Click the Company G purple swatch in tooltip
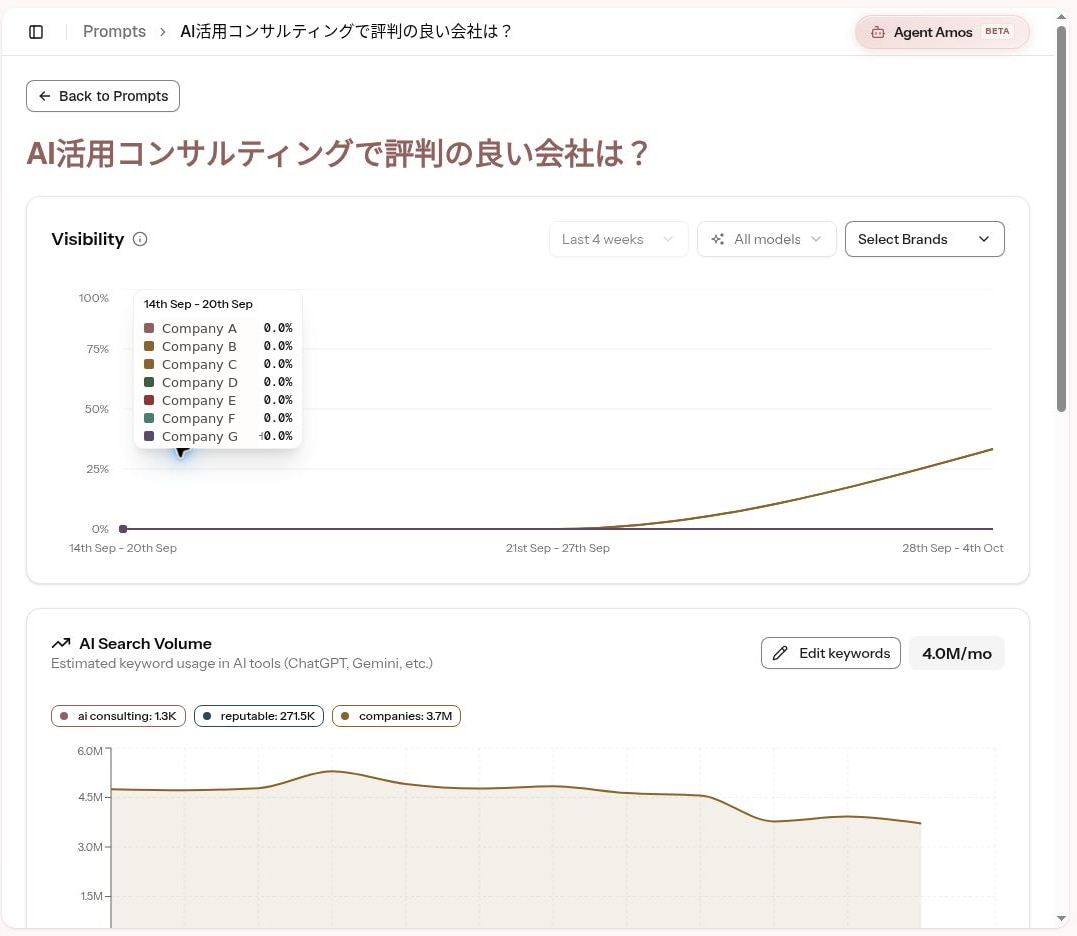The height and width of the screenshot is (936, 1077). [x=149, y=436]
